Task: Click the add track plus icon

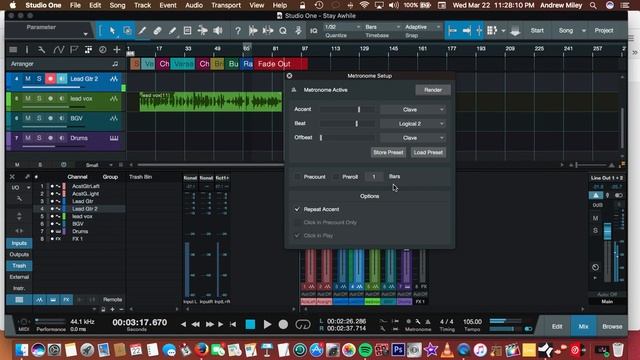Action: point(117,50)
